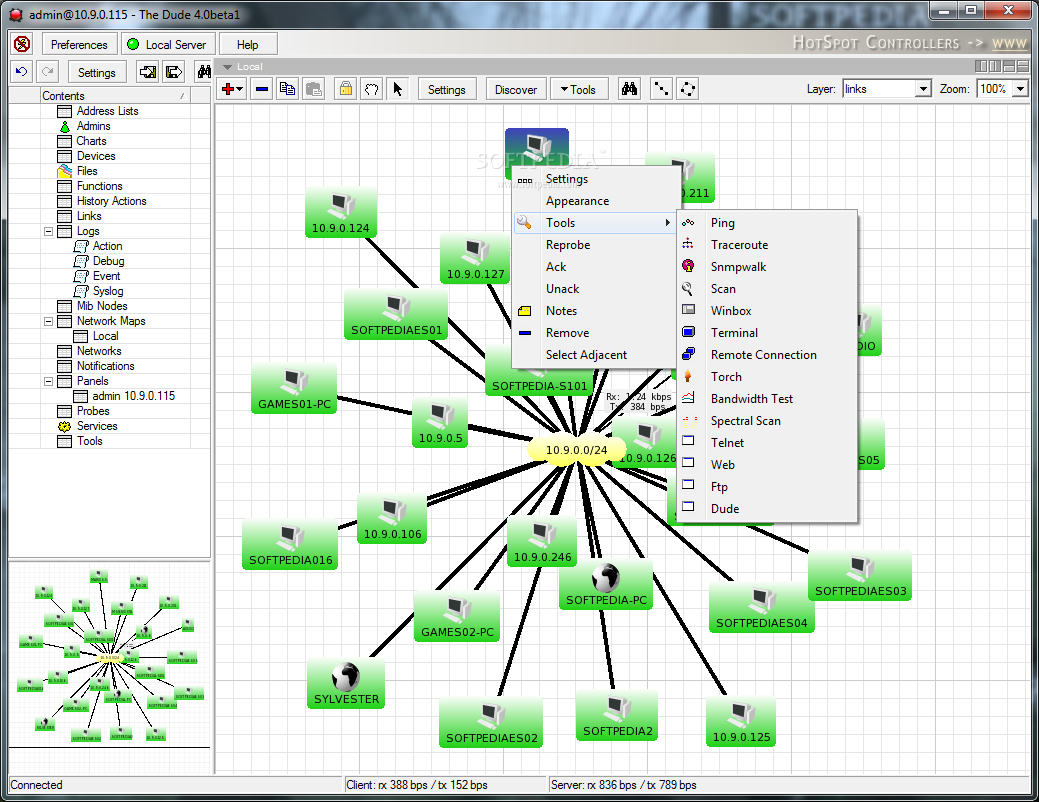Screen dimensions: 1039x802
Task: Click the binoculars icon in map toolbar
Action: coord(629,89)
